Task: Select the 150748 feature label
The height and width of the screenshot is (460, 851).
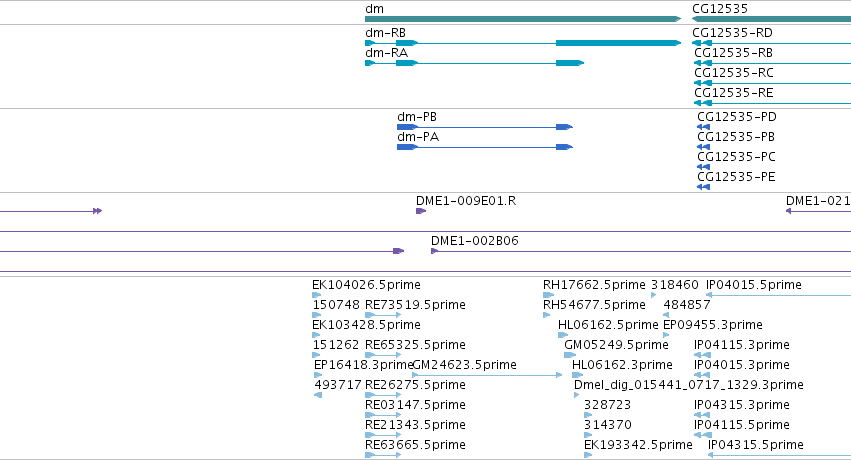Action: point(336,305)
